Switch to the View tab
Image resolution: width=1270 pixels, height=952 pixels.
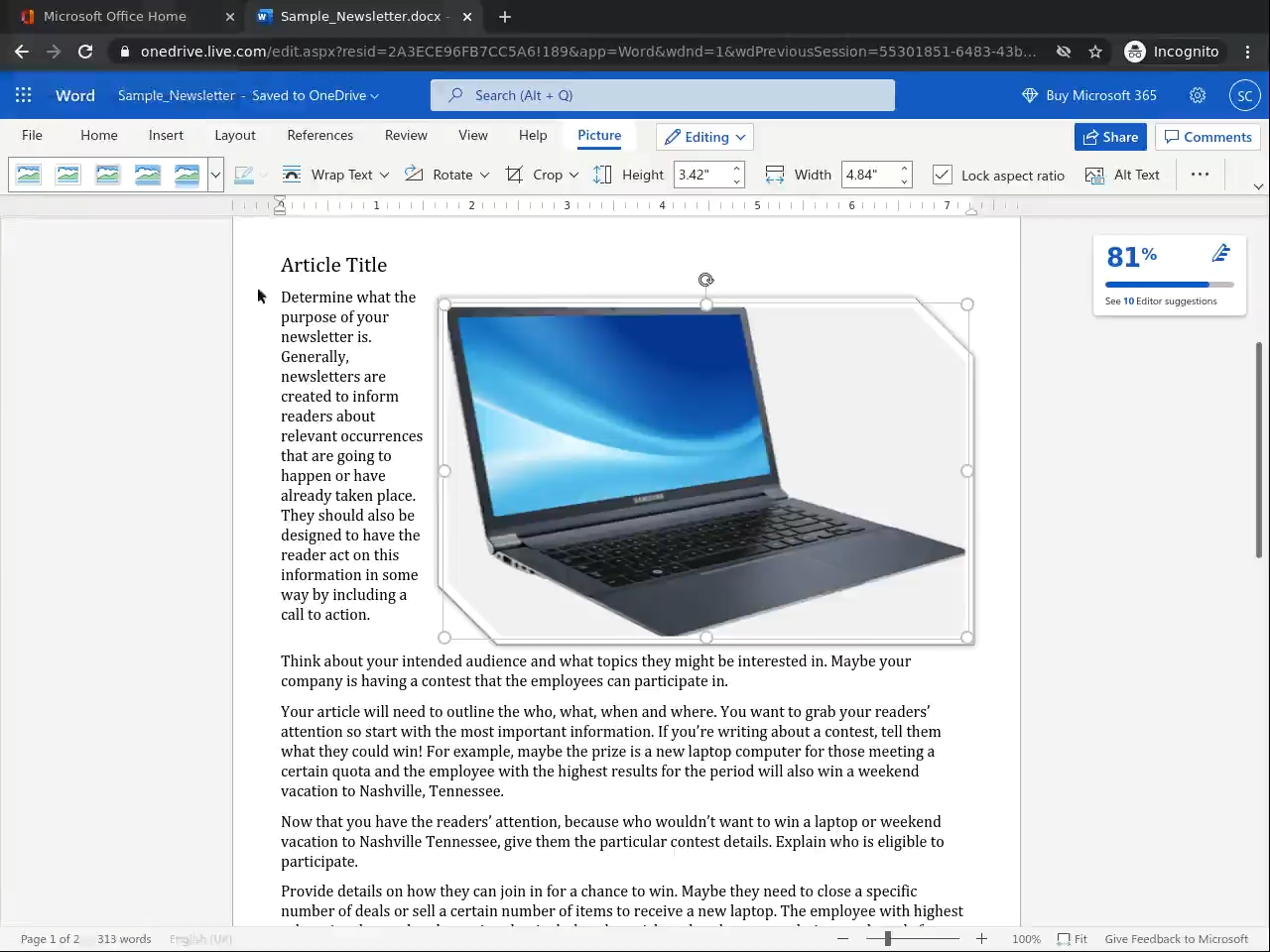coord(473,135)
